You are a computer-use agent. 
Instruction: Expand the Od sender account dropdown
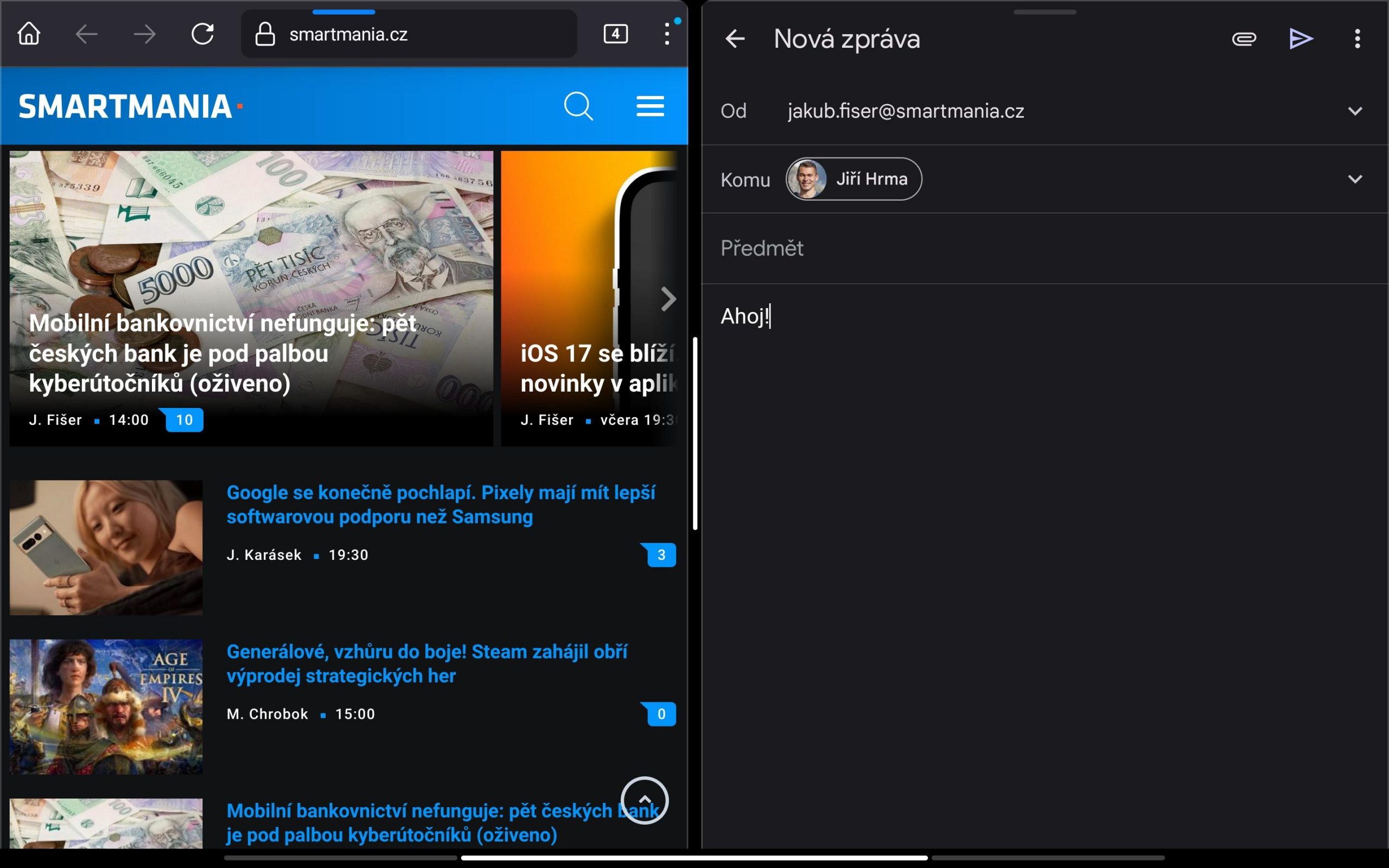pos(1355,111)
